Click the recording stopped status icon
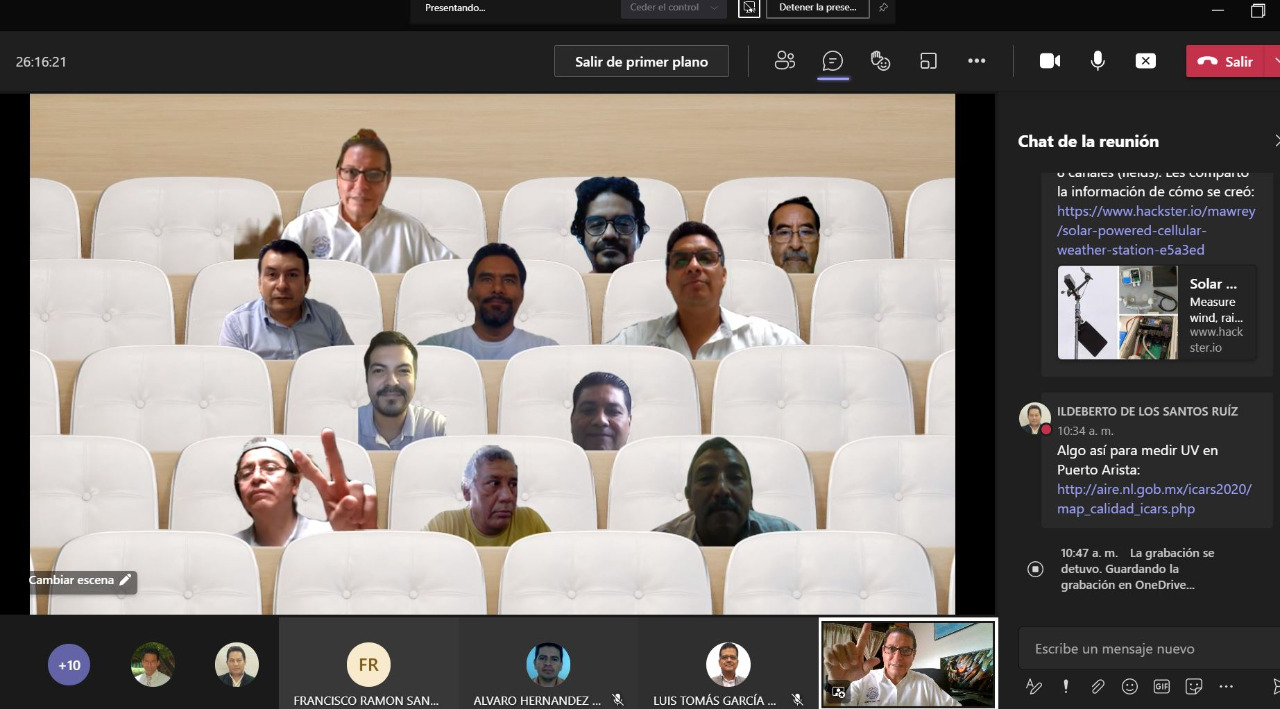The image size is (1280, 709). pyautogui.click(x=1035, y=569)
